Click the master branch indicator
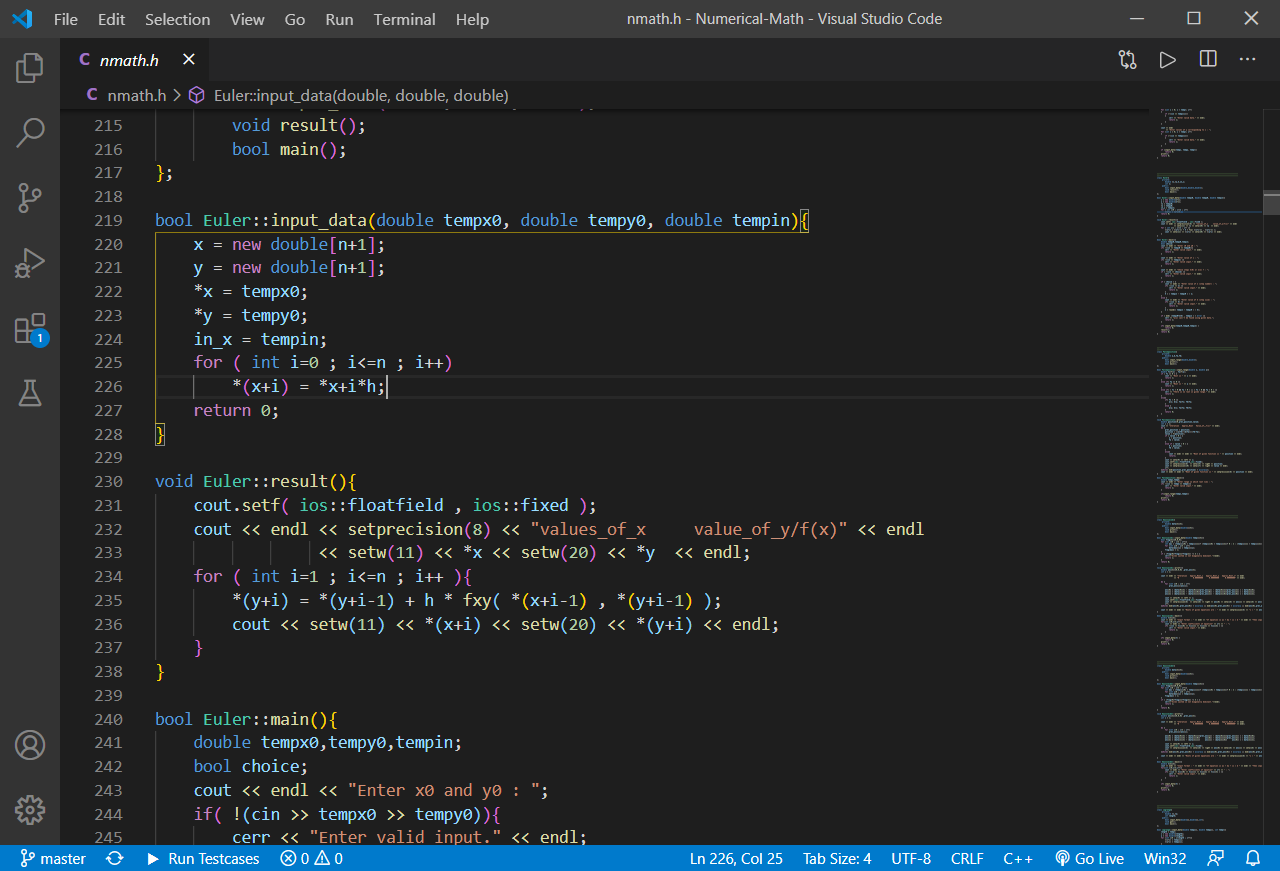This screenshot has height=871, width=1280. [53, 858]
